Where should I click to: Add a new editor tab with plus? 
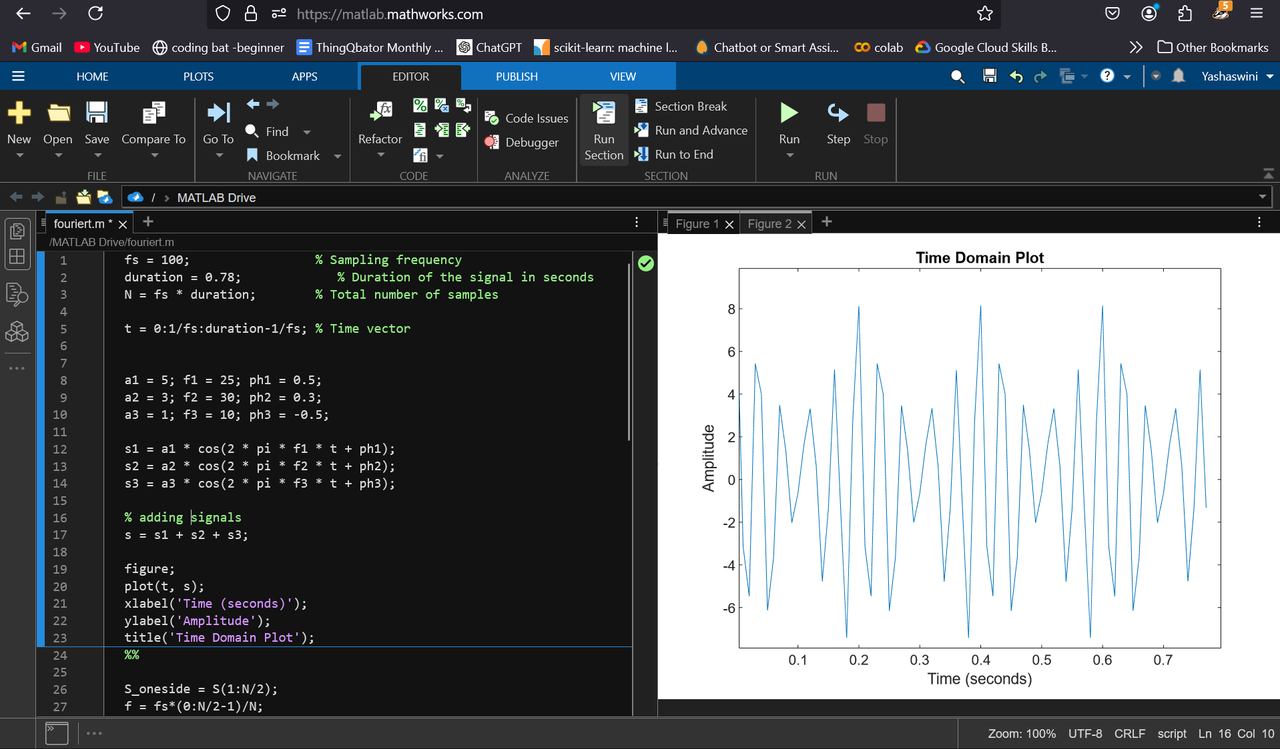[148, 222]
